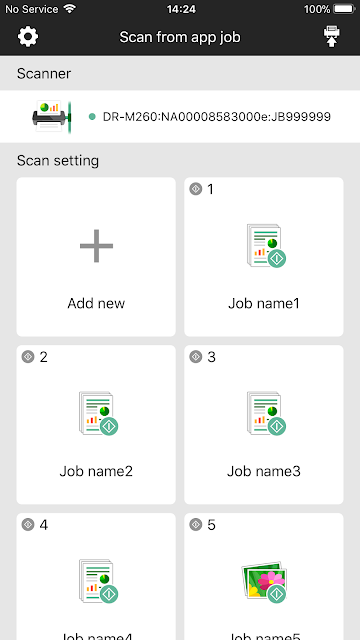Tap the plus icon to add new
Viewport: 360px width, 640px height.
[96, 246]
